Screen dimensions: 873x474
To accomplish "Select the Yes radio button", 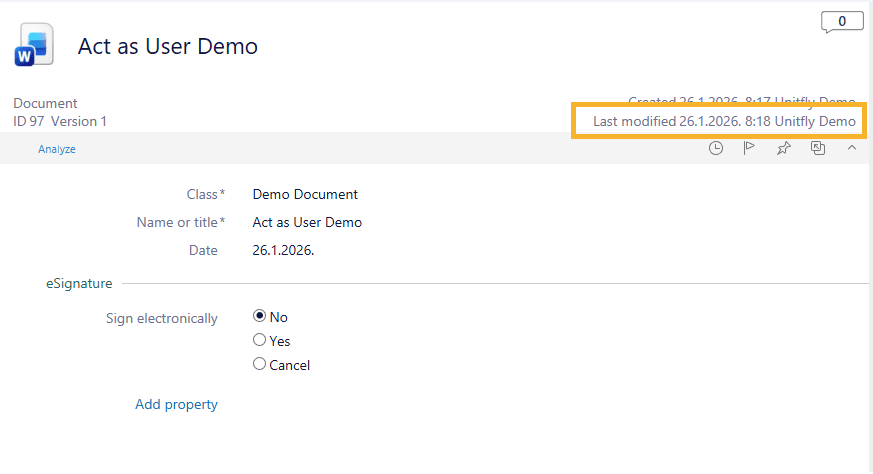I will [x=260, y=340].
